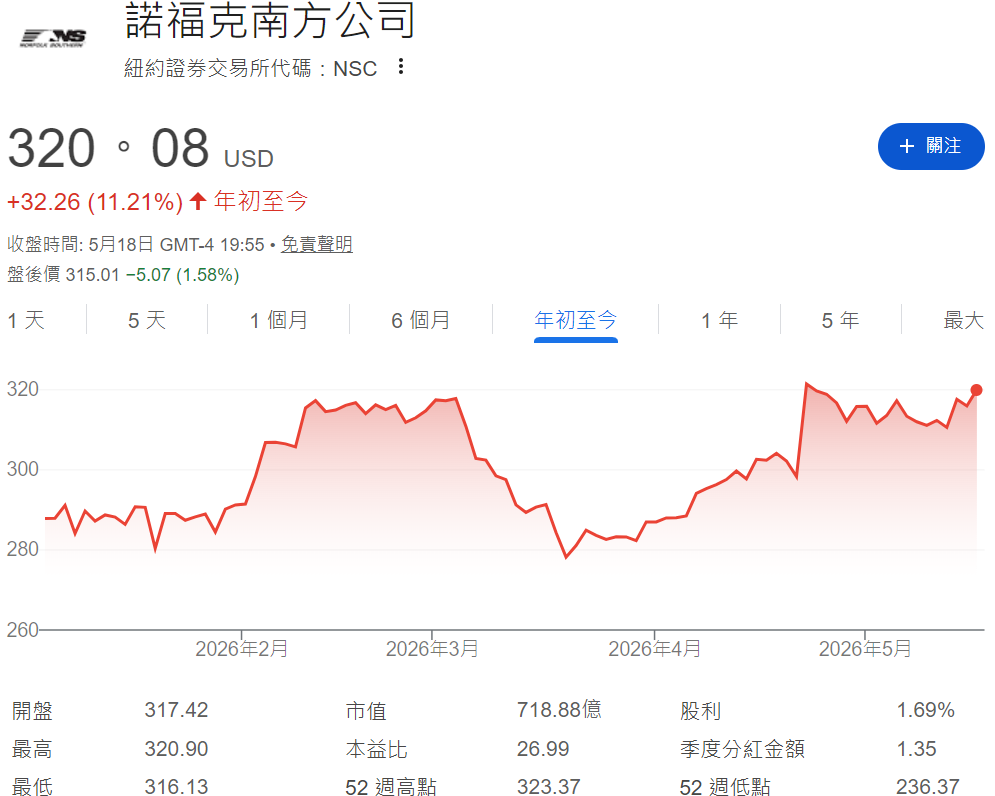Click the 諾福克南方公司 company title
995x796 pixels.
point(270,21)
